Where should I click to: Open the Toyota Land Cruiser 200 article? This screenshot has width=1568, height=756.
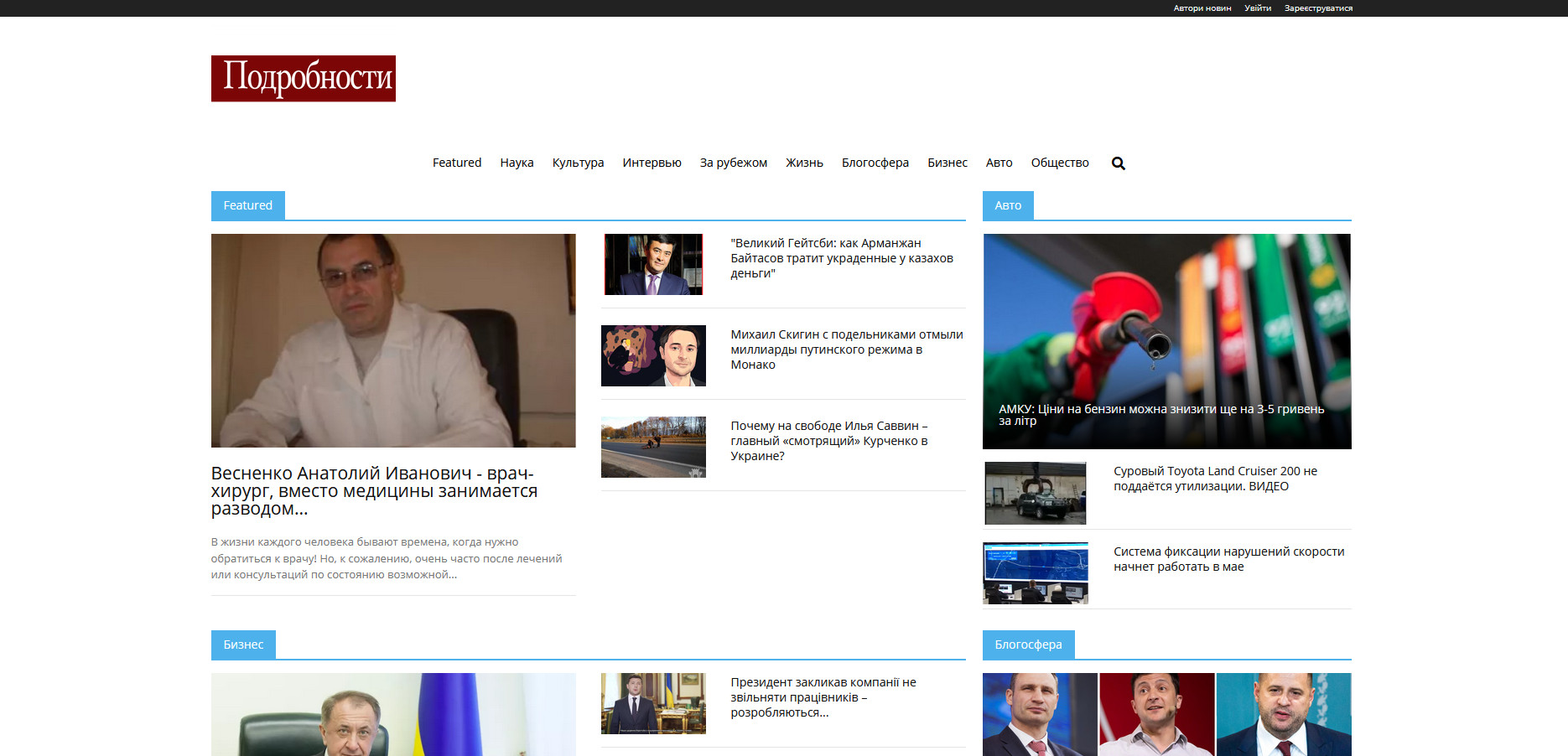(1215, 479)
